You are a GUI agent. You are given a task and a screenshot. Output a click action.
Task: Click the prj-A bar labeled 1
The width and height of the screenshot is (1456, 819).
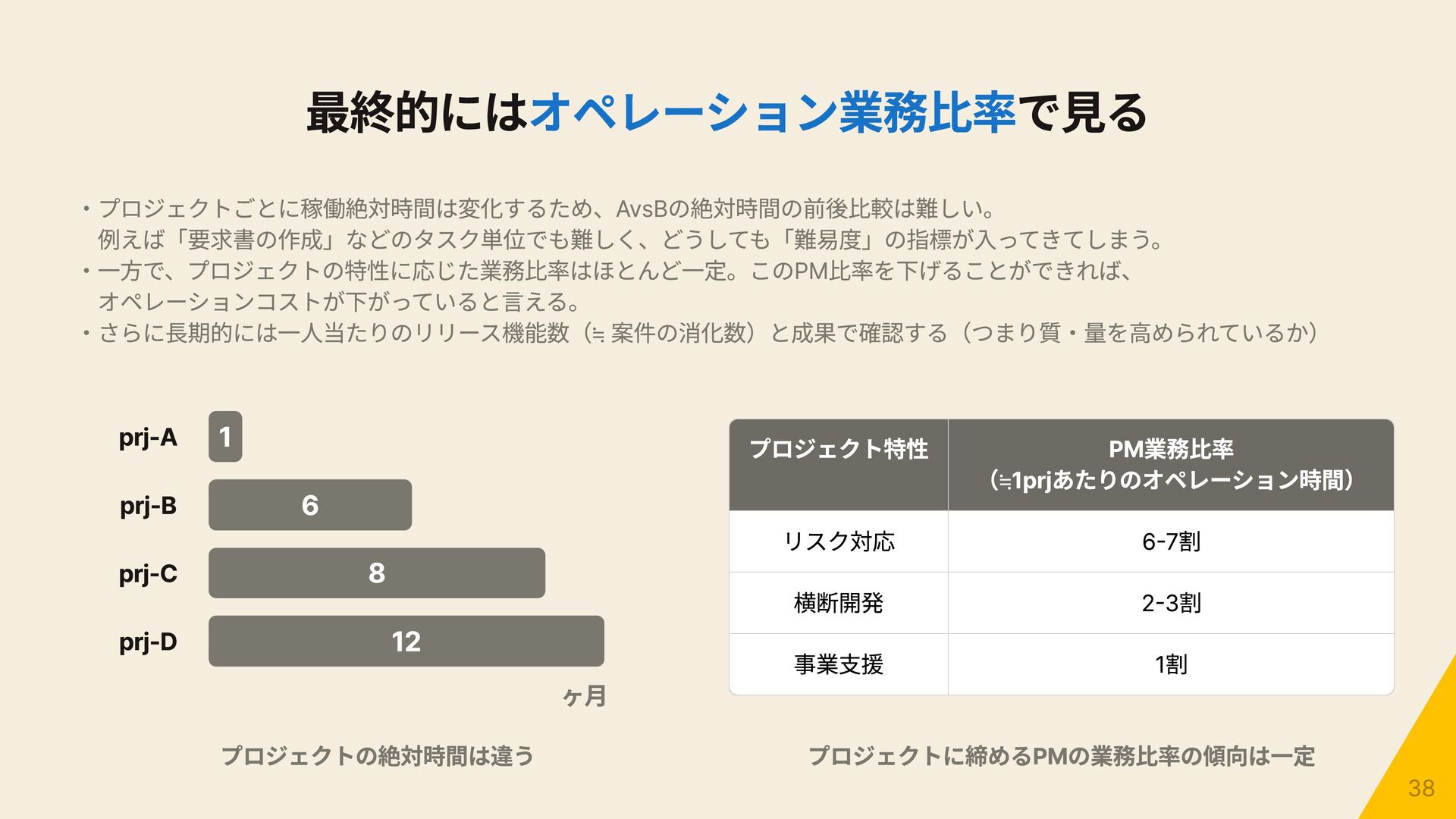pyautogui.click(x=225, y=437)
